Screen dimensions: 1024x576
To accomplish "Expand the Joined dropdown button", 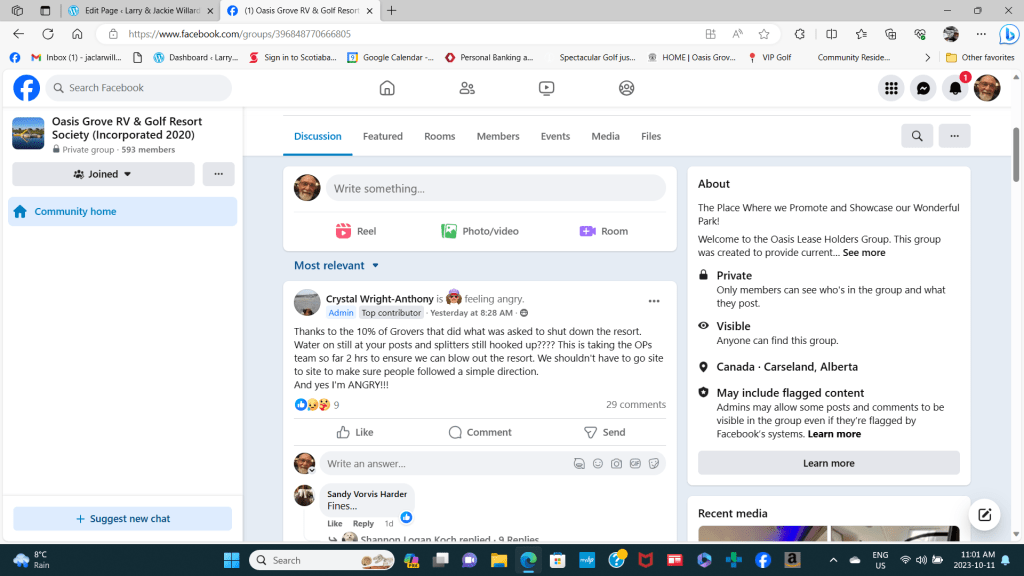I will [x=103, y=174].
